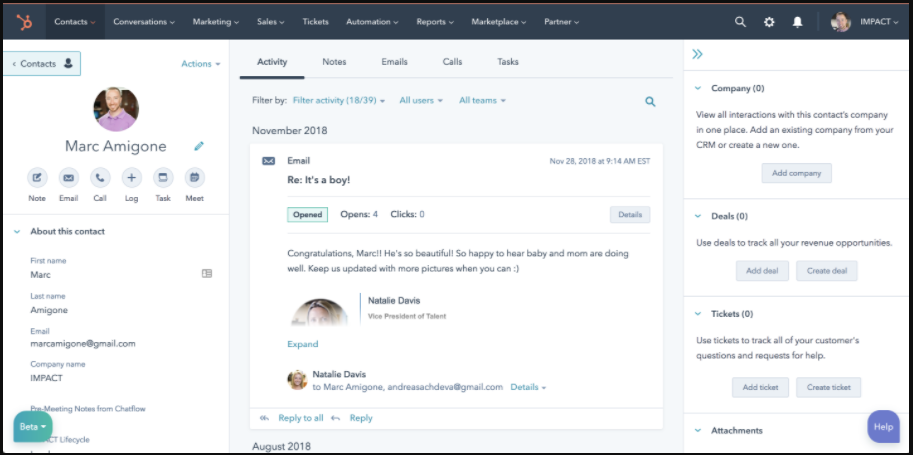This screenshot has width=913, height=455.
Task: Collapse the Tickets (0) section
Action: pos(698,314)
